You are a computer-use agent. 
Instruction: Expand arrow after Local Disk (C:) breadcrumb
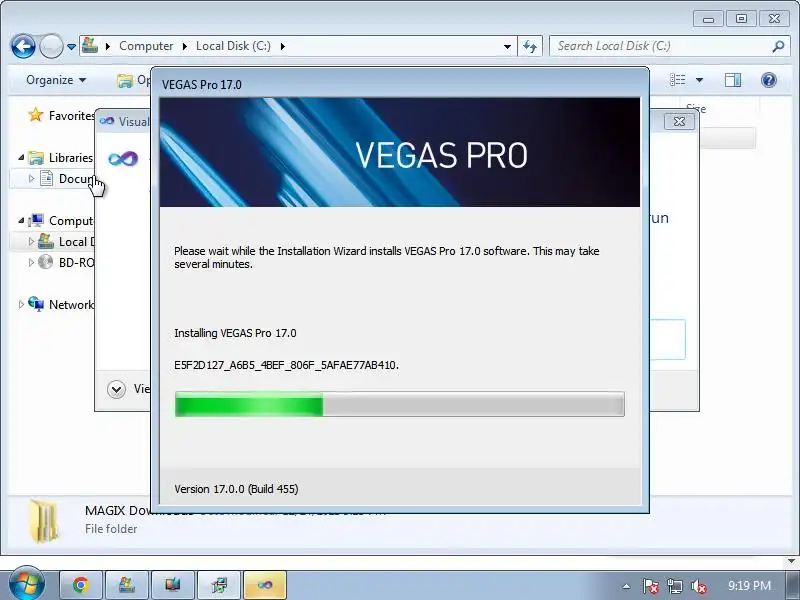[283, 46]
